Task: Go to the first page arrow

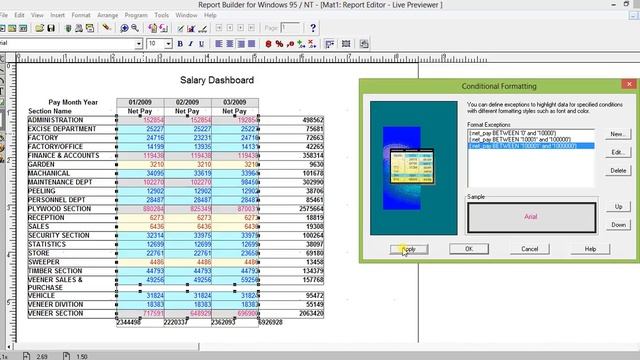Action: 219,28
